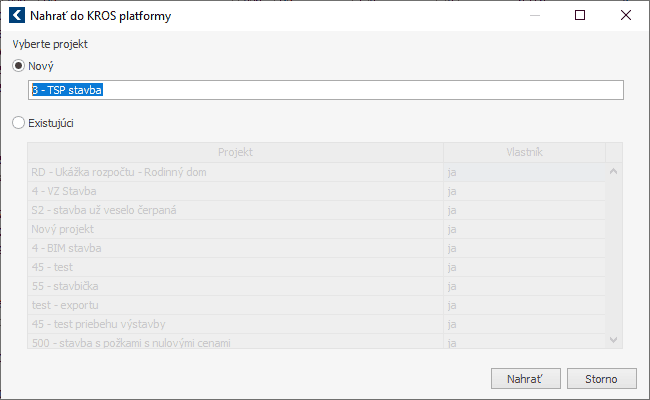Select the RD - Ukážka rozpočtu - Rodinný dom row
The width and height of the screenshot is (650, 400).
(317, 172)
